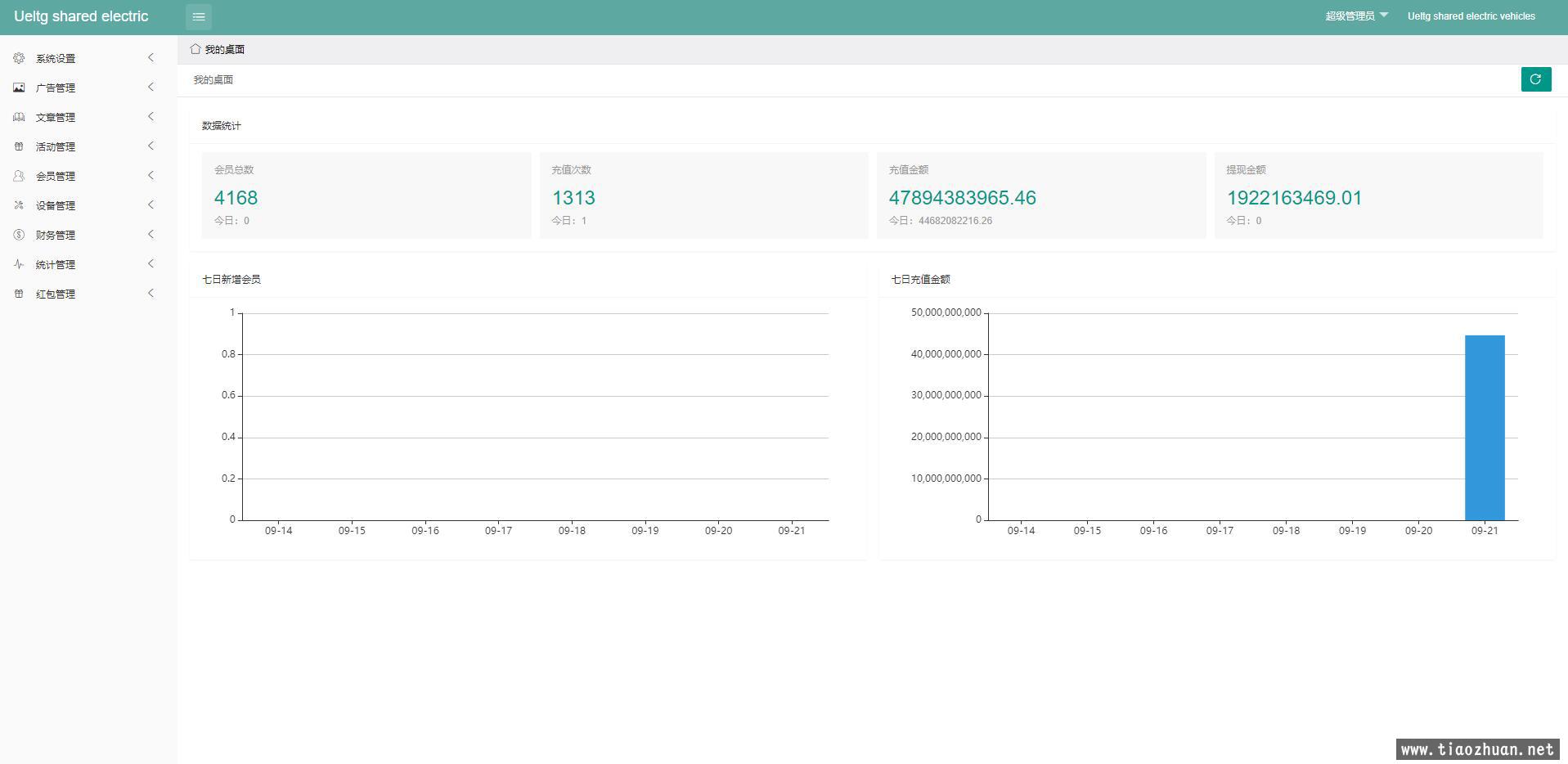
Task: Expand the 文章管理 chevron
Action: coord(151,116)
